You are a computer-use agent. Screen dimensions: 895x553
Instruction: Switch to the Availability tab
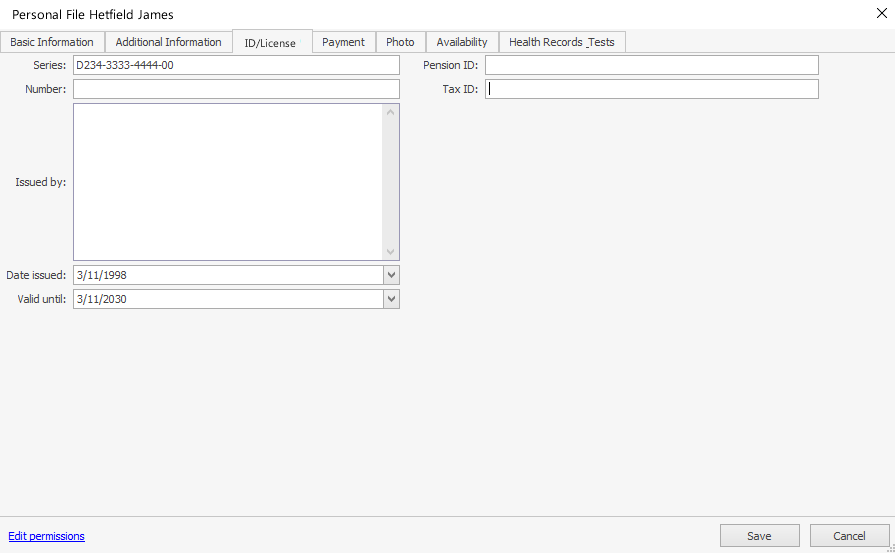[462, 42]
